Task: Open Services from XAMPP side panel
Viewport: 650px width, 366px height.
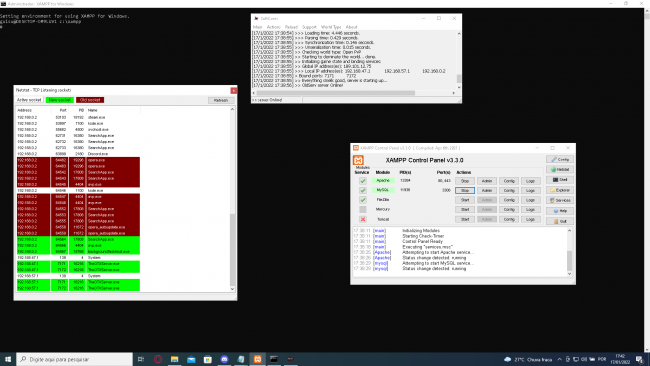Action: 560,201
